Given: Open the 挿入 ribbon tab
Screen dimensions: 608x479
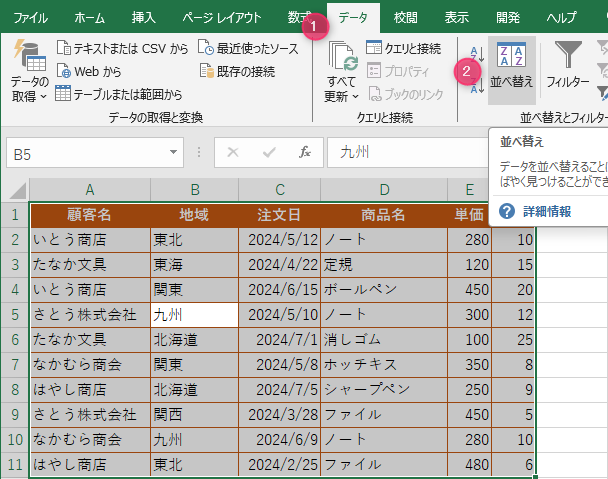Looking at the screenshot, I should pos(143,18).
